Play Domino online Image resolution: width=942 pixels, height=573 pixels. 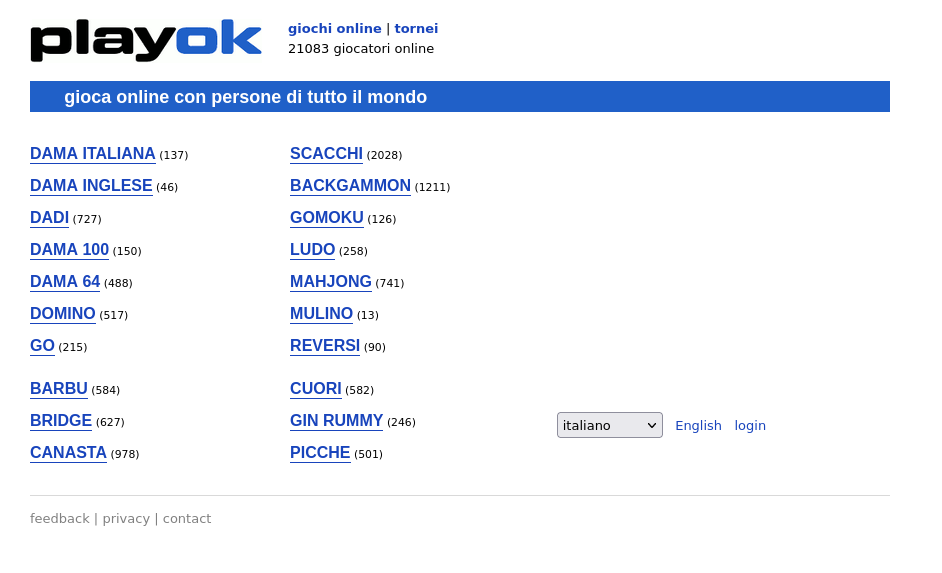(x=63, y=314)
